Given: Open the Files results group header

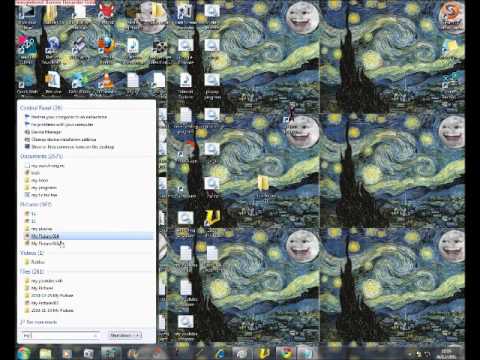Looking at the screenshot, I should pyautogui.click(x=32, y=272).
